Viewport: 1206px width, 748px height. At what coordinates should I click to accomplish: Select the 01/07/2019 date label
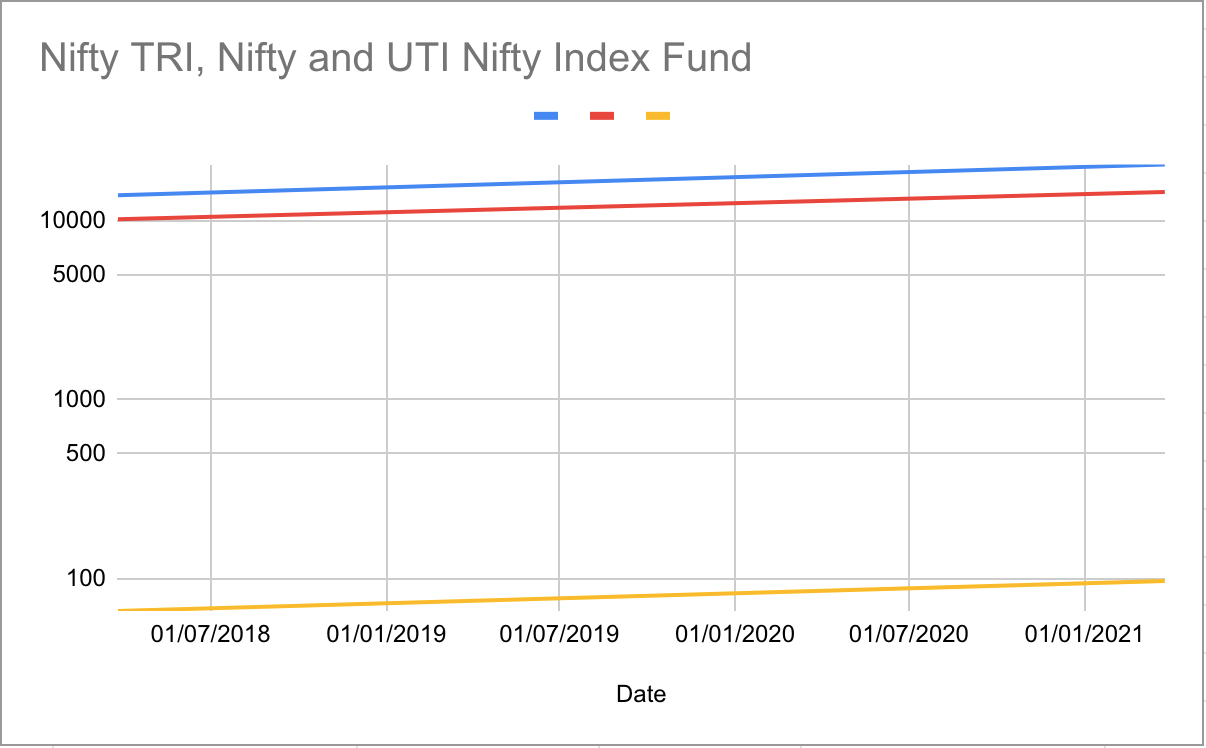[559, 635]
